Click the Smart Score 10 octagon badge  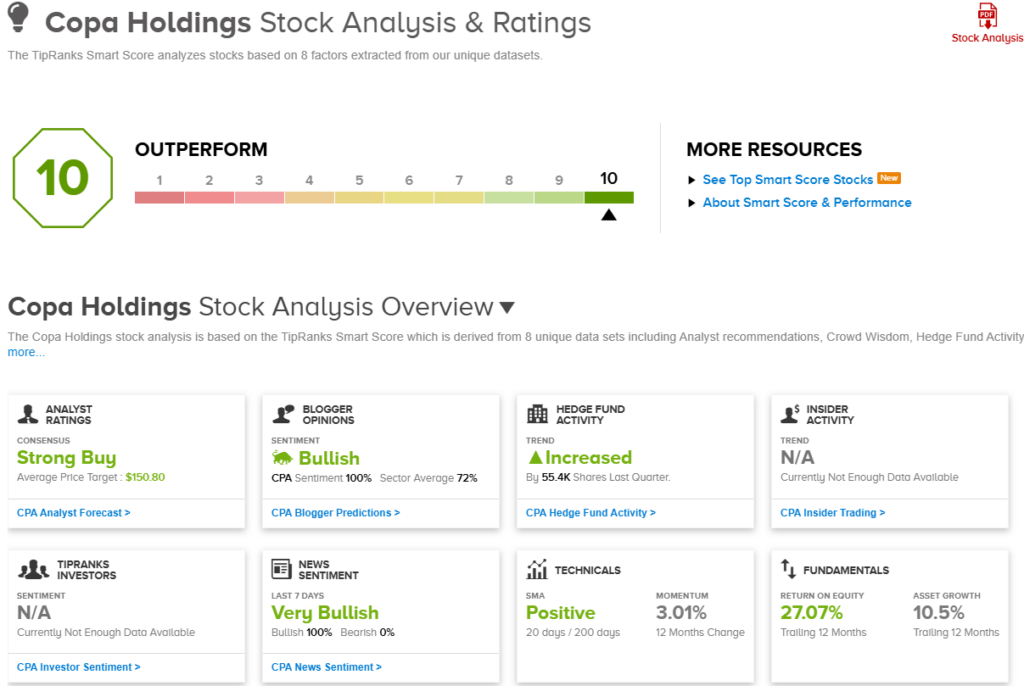(63, 178)
